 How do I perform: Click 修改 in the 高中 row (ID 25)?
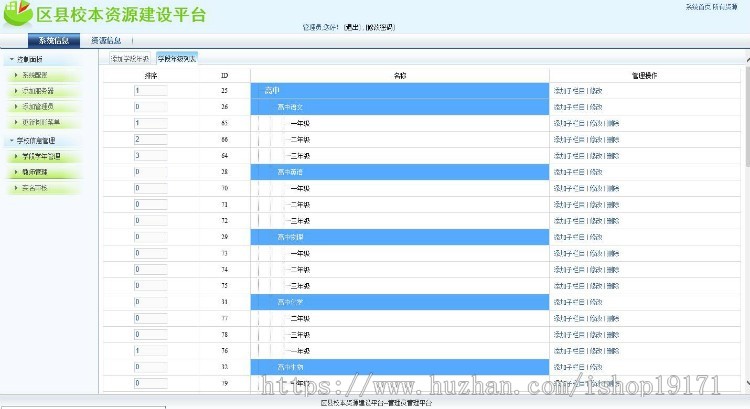pos(596,91)
